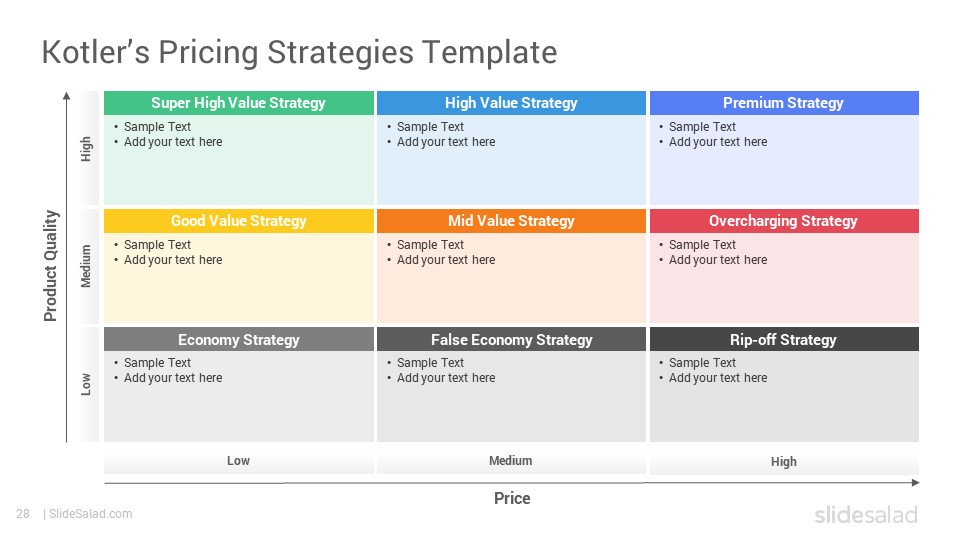
Task: Click the Rip-off Strategy header
Action: 784,339
